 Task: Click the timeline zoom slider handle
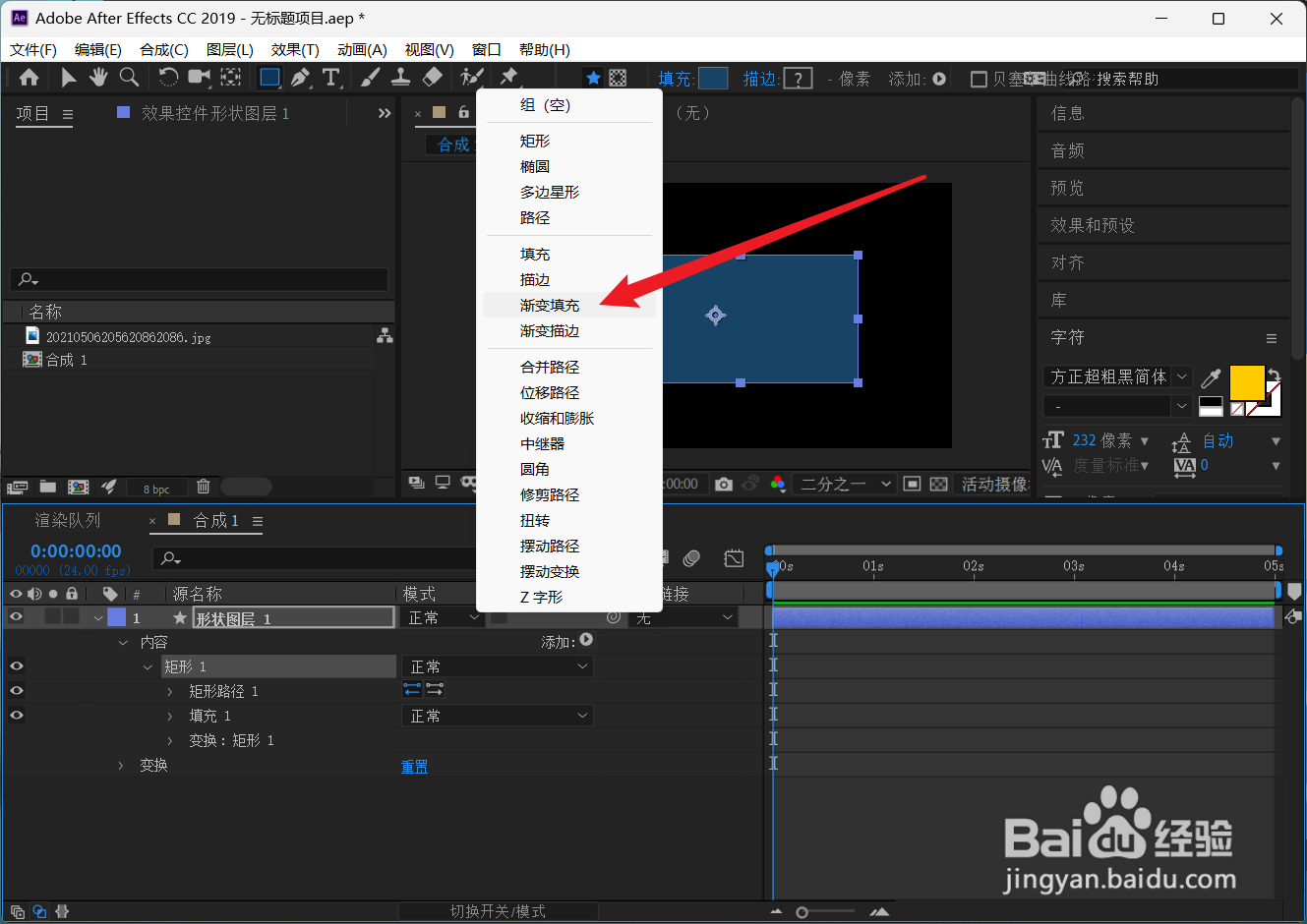(802, 912)
